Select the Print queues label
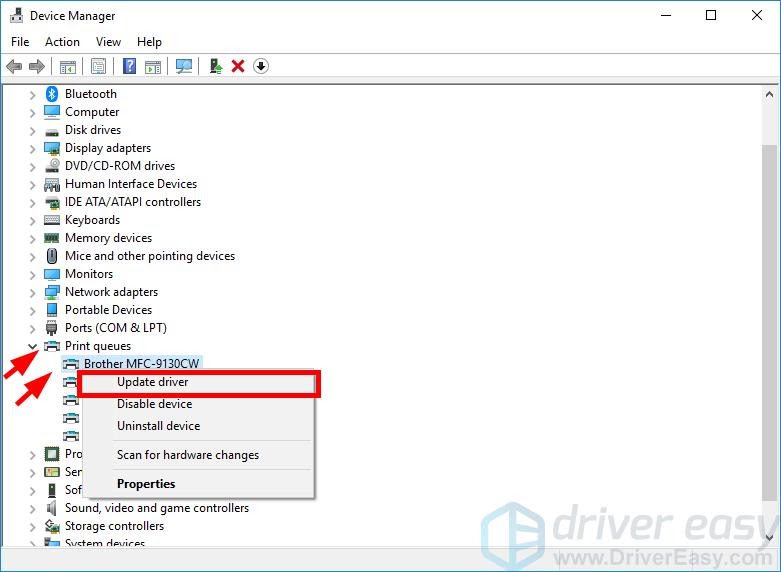 click(x=98, y=346)
